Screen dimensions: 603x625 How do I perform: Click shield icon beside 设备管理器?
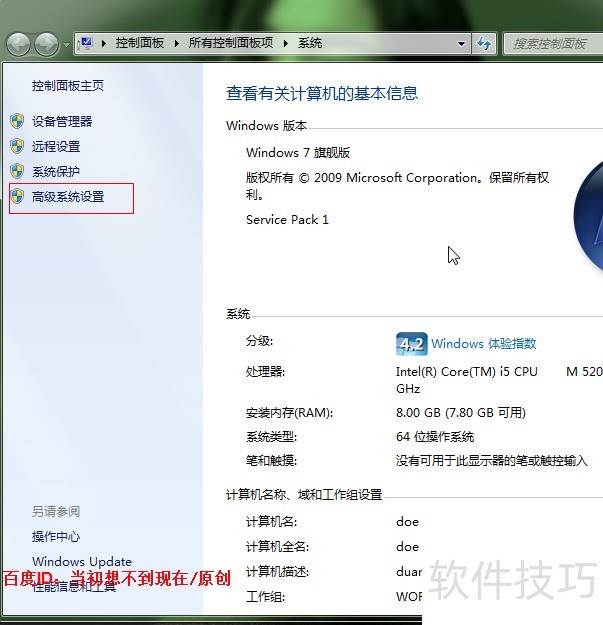17,121
